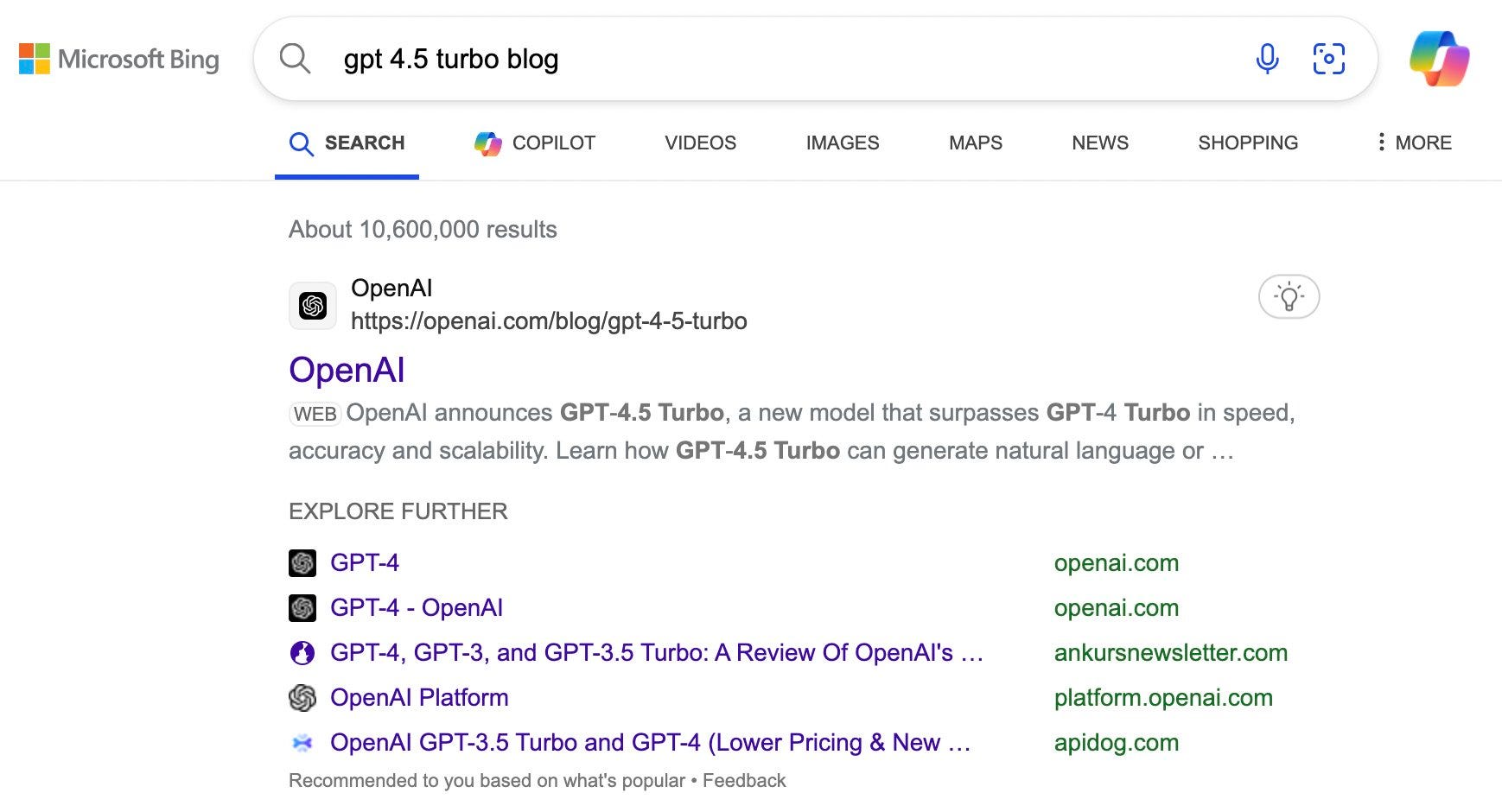Screen dimensions: 1502x812
Task: Click the openai.com/blog/gpt-4-5-turbo URL
Action: (549, 321)
